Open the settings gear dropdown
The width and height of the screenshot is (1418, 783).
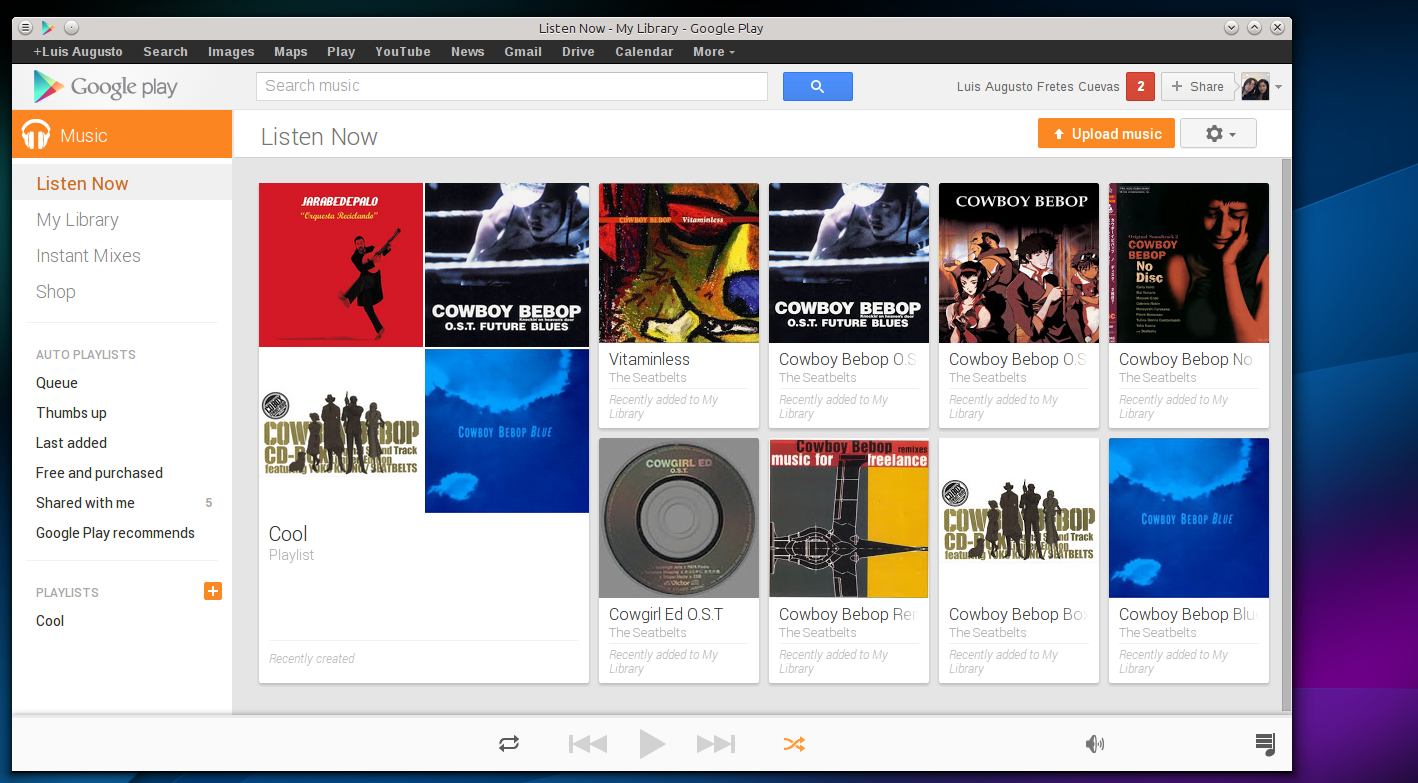coord(1218,133)
